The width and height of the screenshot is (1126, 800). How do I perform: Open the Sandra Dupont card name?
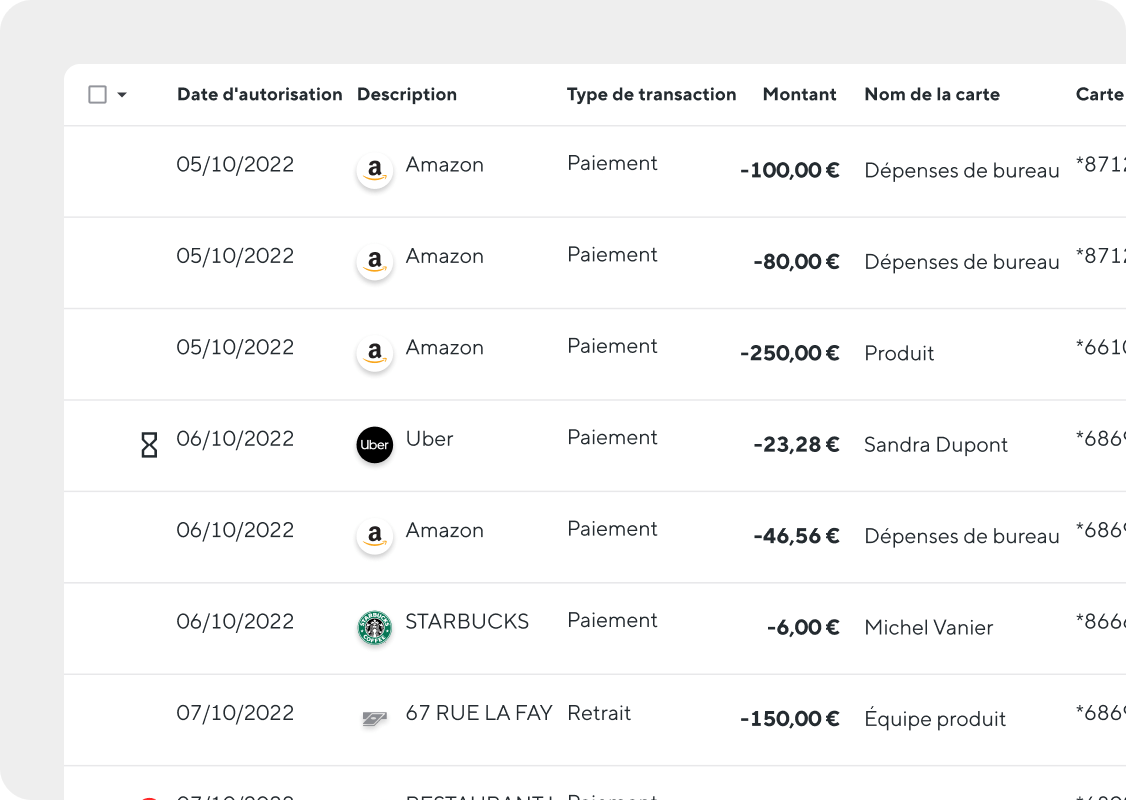[936, 445]
